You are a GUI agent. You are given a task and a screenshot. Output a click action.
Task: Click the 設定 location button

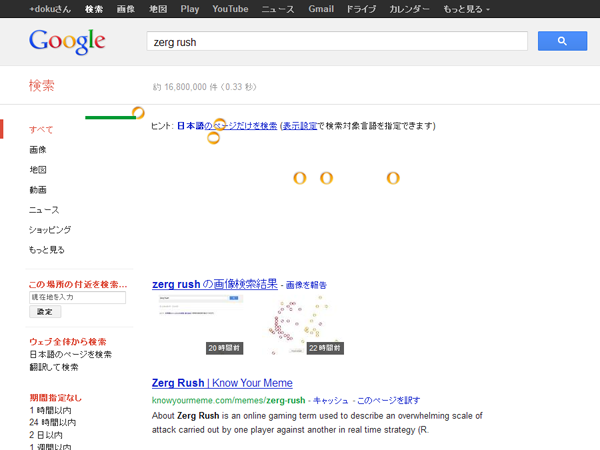(x=45, y=311)
